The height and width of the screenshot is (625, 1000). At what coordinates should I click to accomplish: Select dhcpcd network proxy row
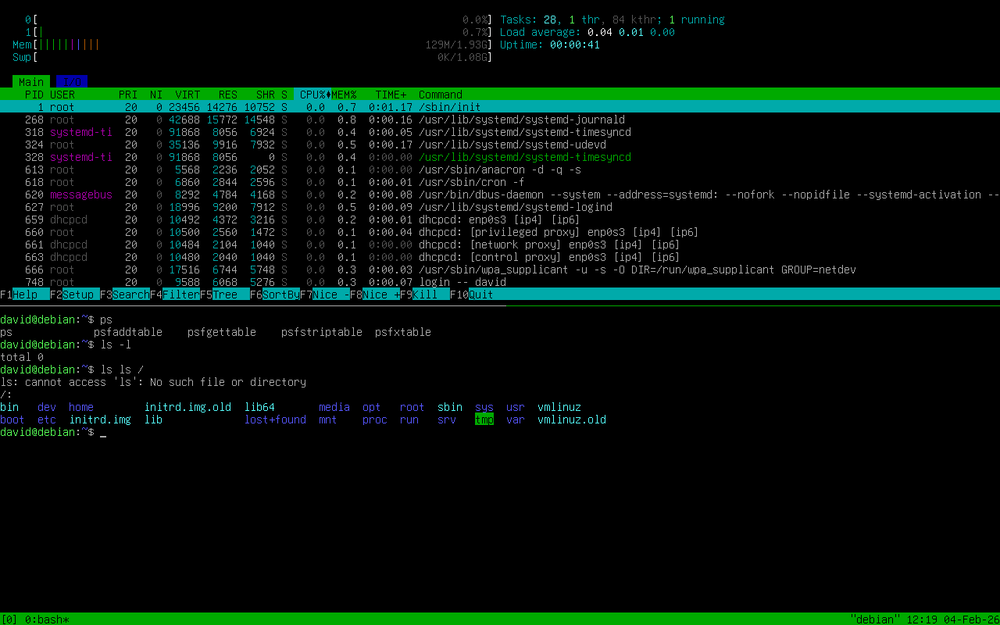point(500,245)
